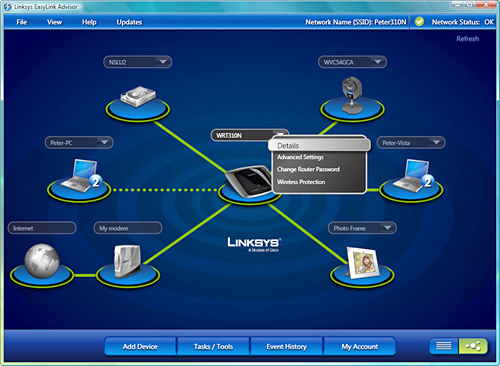The width and height of the screenshot is (500, 366).
Task: Click the green Network Status checkmark icon
Action: (x=419, y=22)
